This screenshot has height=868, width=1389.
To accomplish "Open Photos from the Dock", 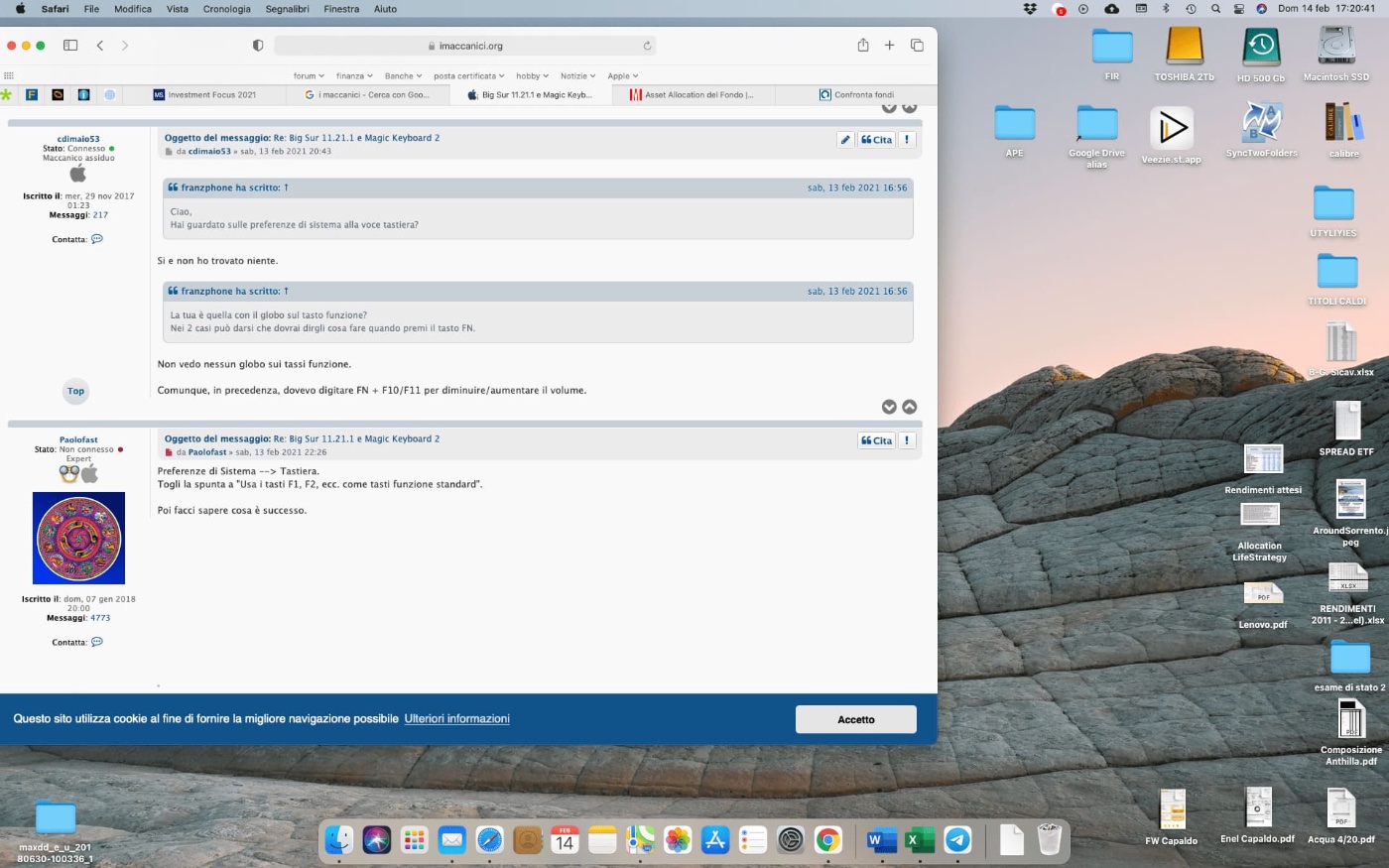I will pos(678,840).
